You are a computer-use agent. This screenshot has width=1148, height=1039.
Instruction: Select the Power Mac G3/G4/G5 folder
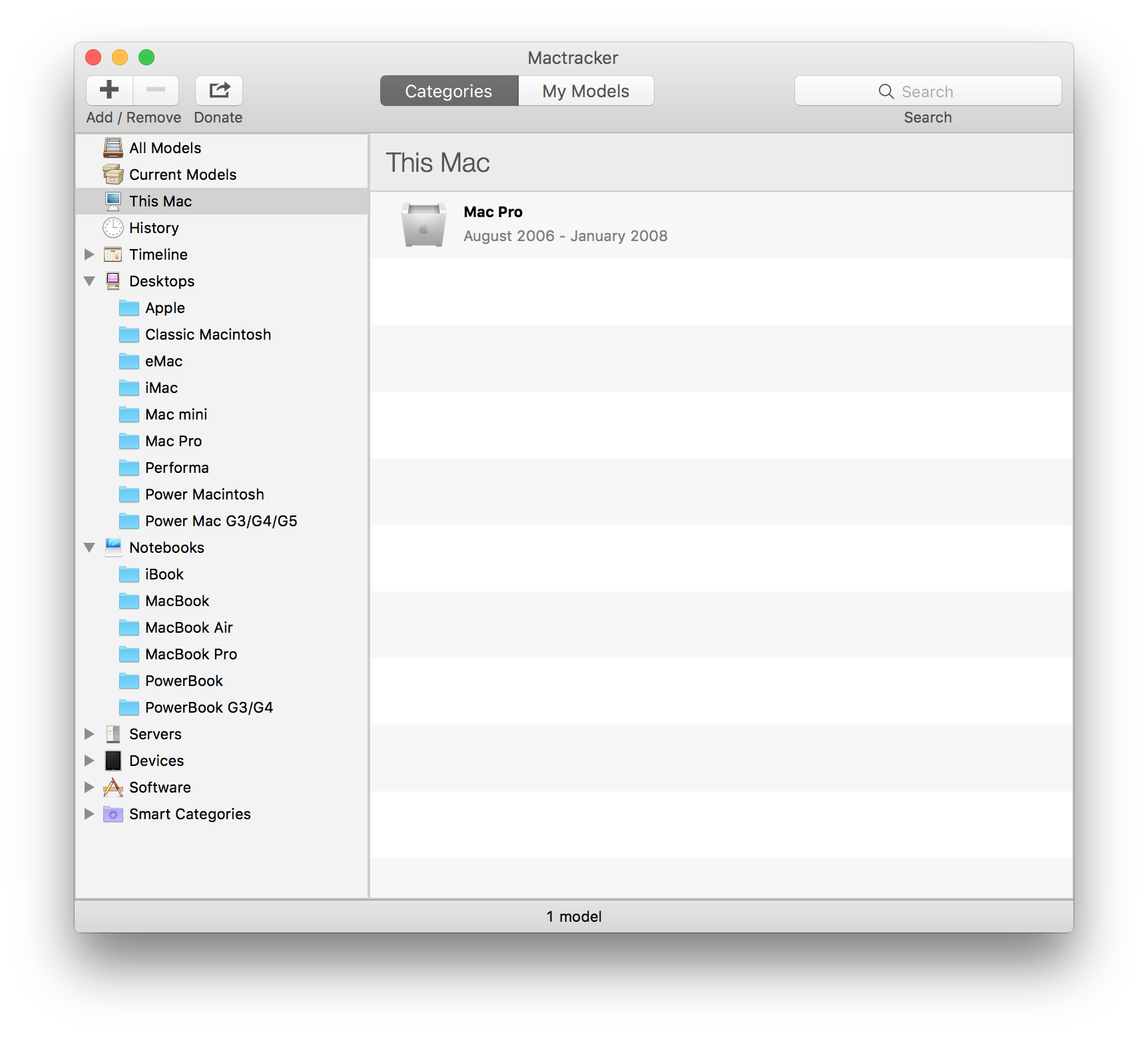click(221, 520)
